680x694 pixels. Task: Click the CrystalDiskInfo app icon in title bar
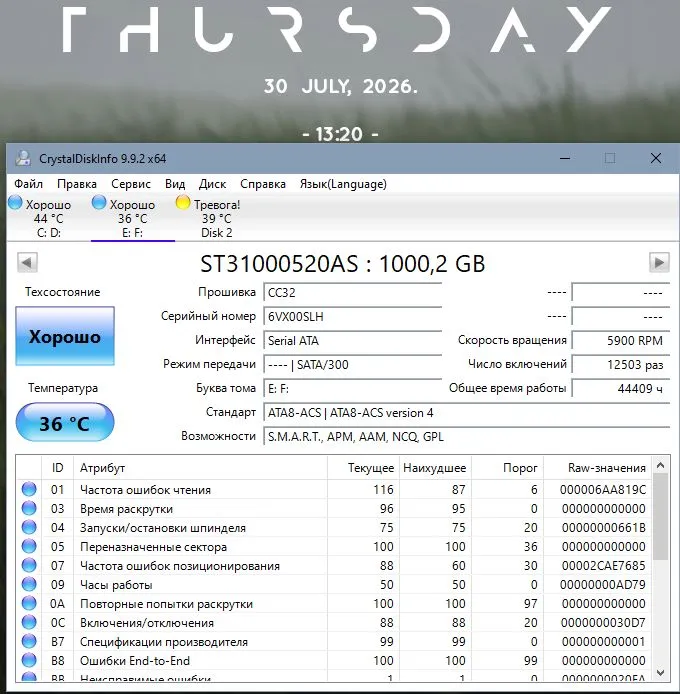pyautogui.click(x=23, y=158)
